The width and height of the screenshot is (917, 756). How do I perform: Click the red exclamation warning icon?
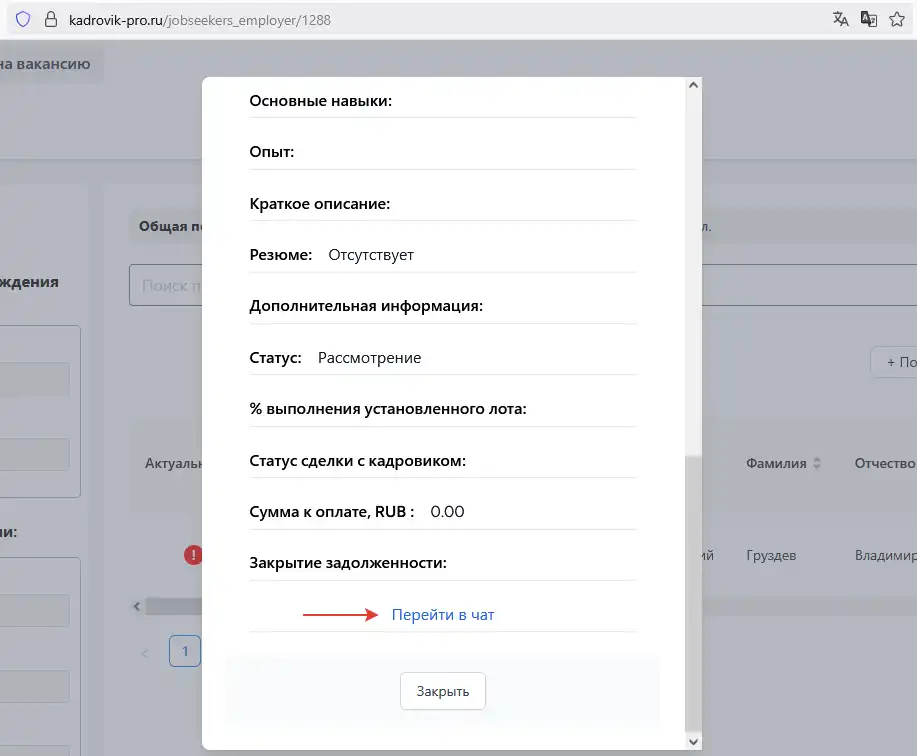click(193, 554)
